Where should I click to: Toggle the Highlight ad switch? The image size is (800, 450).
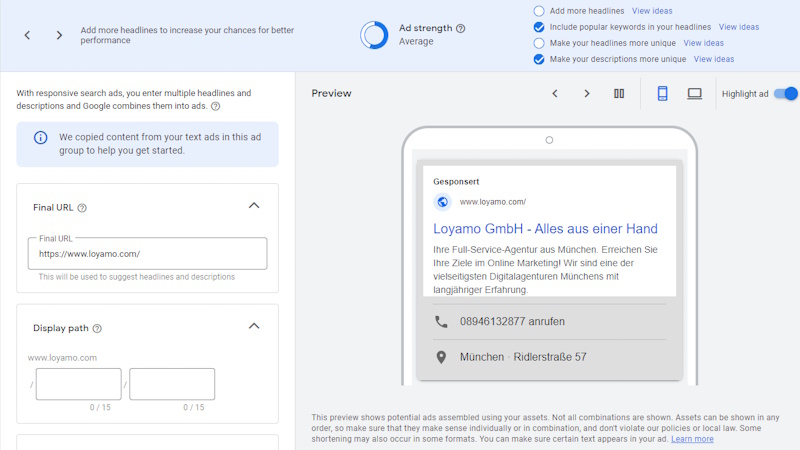(x=786, y=94)
